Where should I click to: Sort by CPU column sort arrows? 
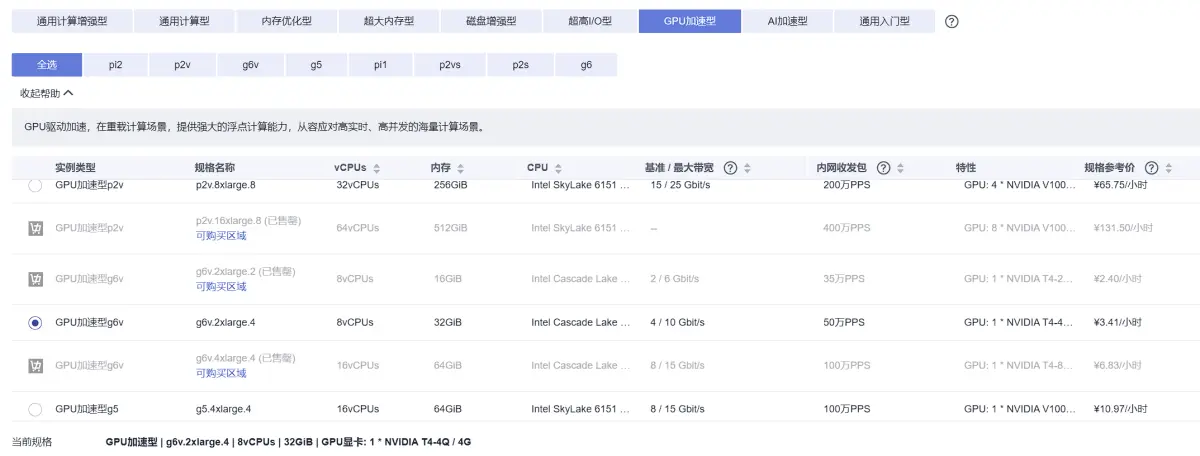558,168
